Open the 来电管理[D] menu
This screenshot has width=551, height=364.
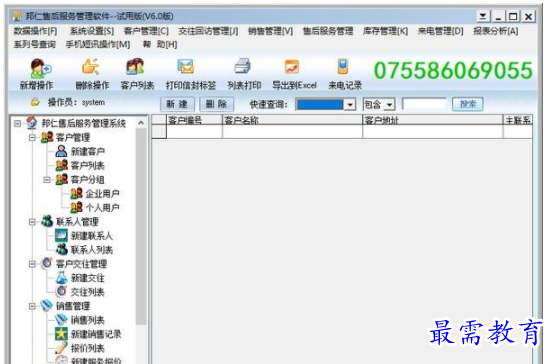click(440, 31)
